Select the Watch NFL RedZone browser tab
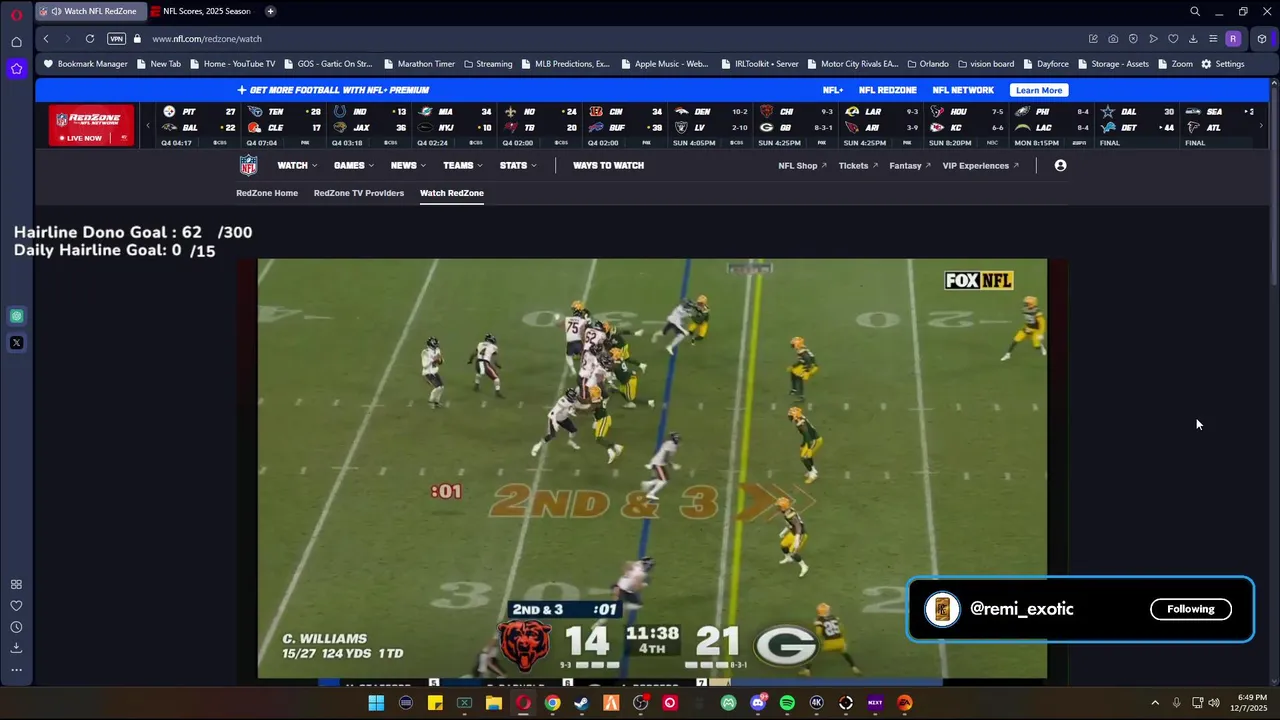Image resolution: width=1280 pixels, height=720 pixels. (x=90, y=11)
